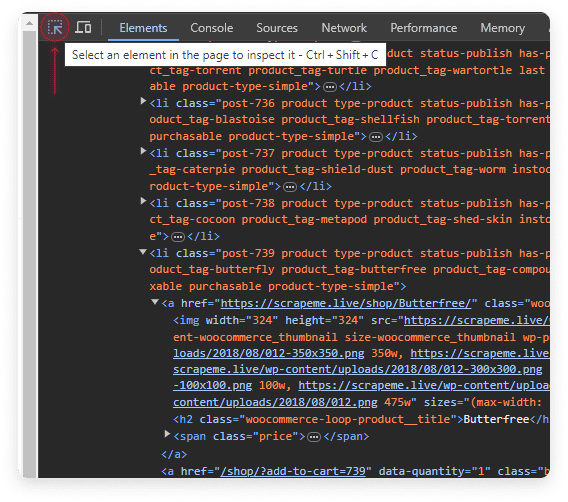This screenshot has height=502, width=568.
Task: Open the -100x100.png srcset link
Action: coord(212,385)
